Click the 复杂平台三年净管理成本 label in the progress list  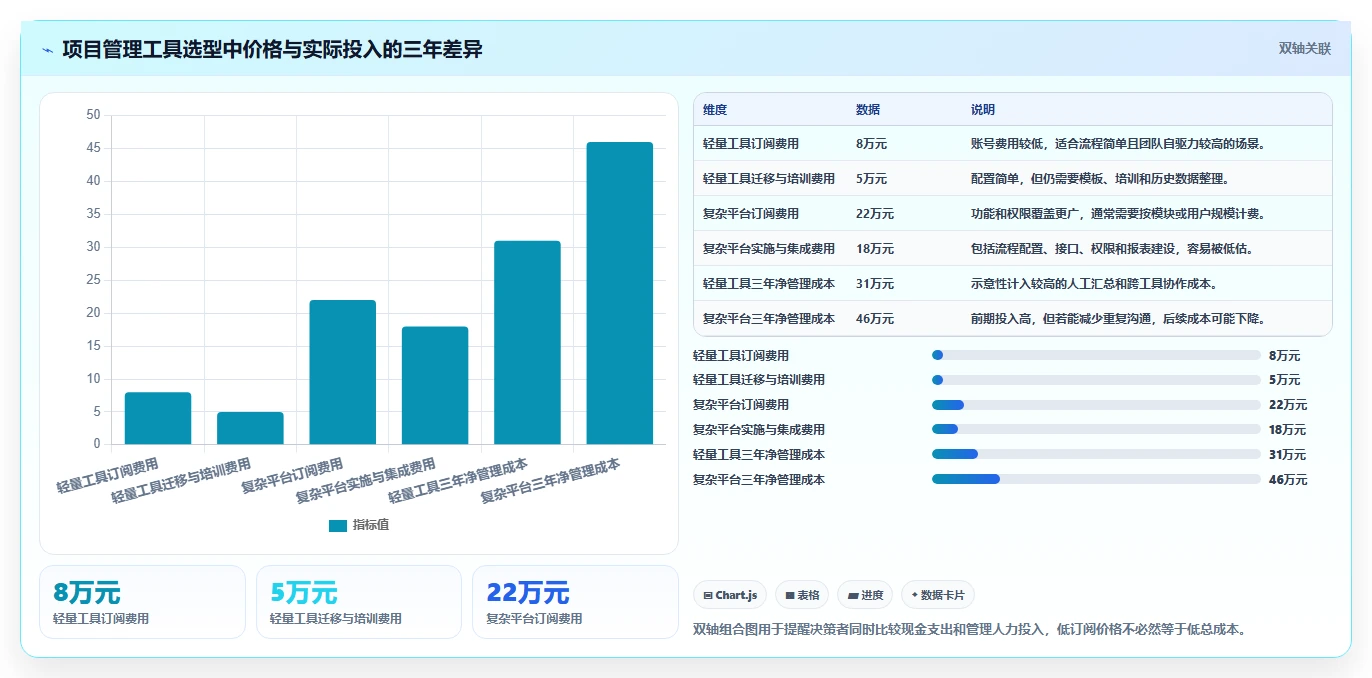[759, 480]
